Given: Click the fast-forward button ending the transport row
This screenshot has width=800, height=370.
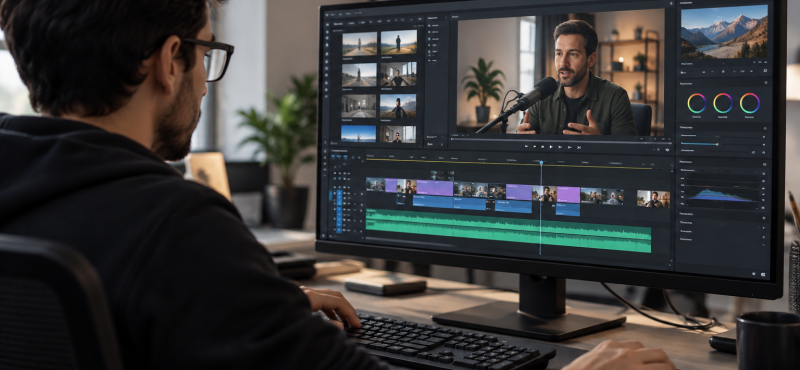Looking at the screenshot, I should [579, 147].
